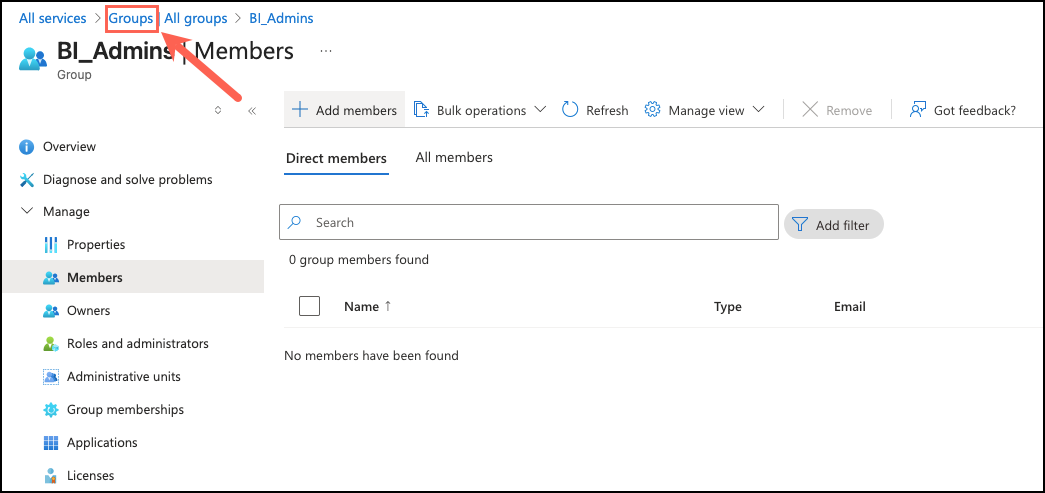Tick the select-all checkbox in table header
1045x493 pixels.
(x=309, y=306)
